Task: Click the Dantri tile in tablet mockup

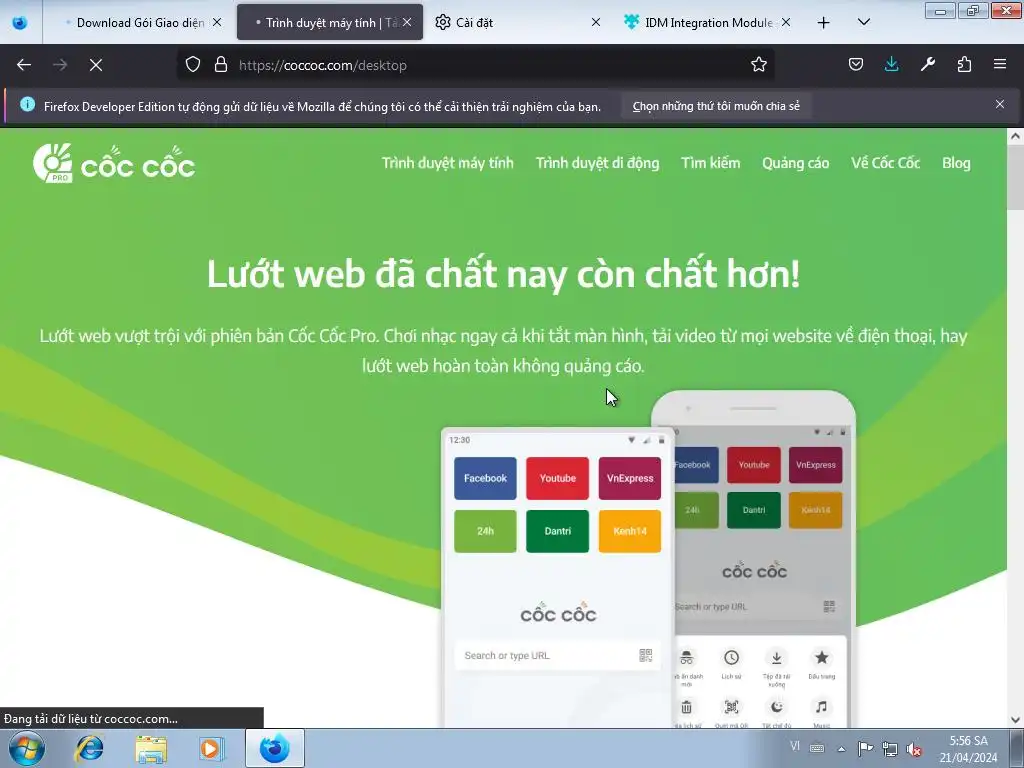Action: (x=558, y=531)
